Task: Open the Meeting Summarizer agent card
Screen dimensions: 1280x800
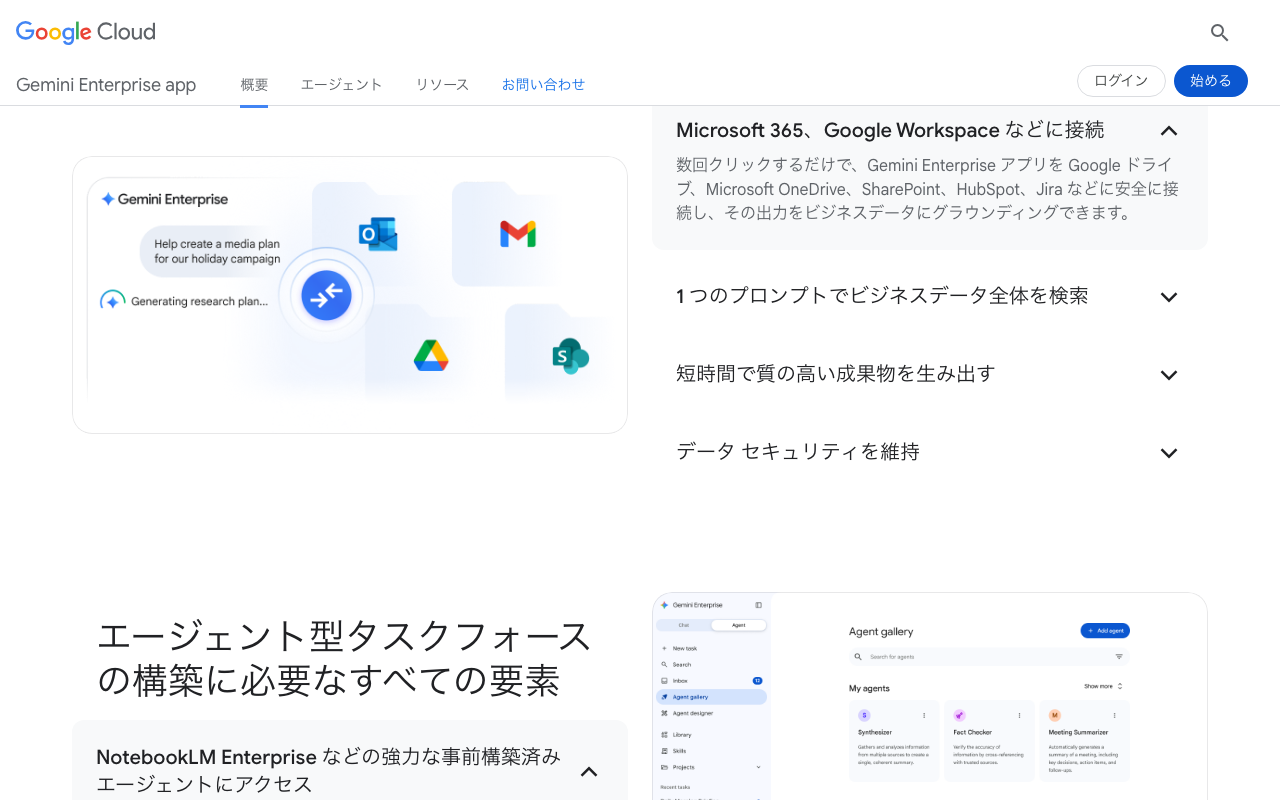Action: click(x=1085, y=741)
